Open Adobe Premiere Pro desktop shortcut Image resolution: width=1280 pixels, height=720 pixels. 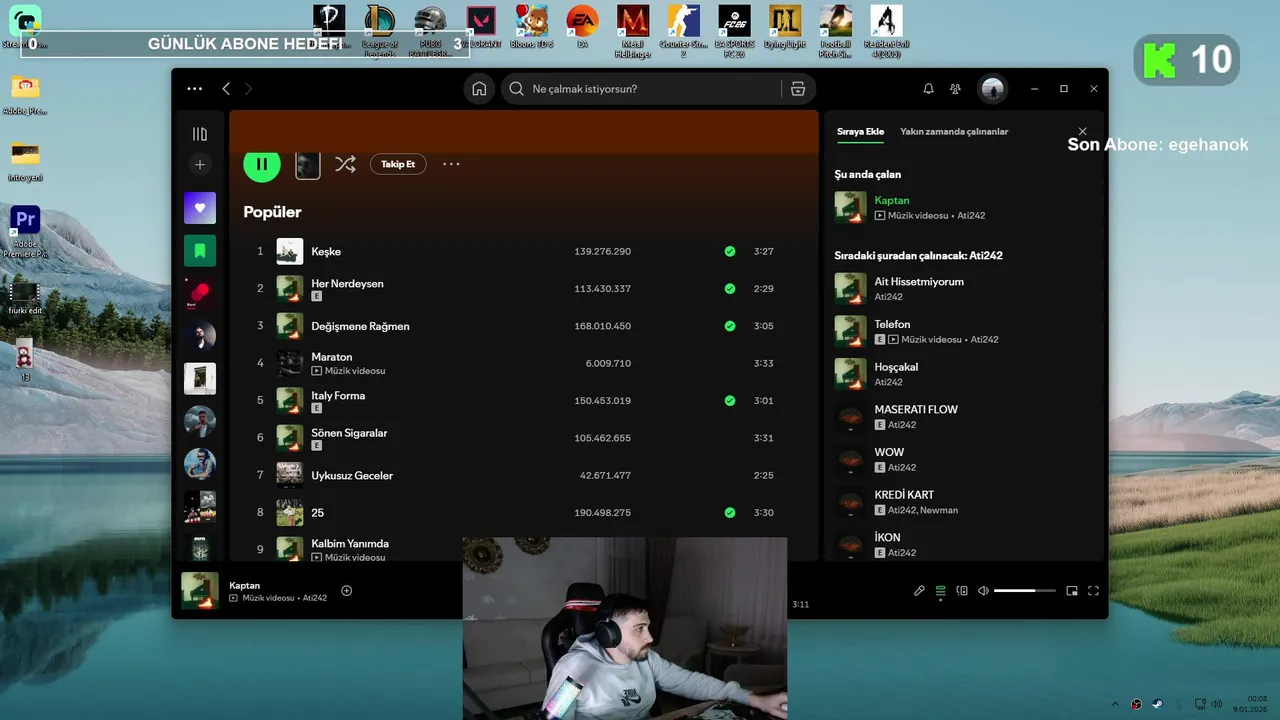pos(25,231)
